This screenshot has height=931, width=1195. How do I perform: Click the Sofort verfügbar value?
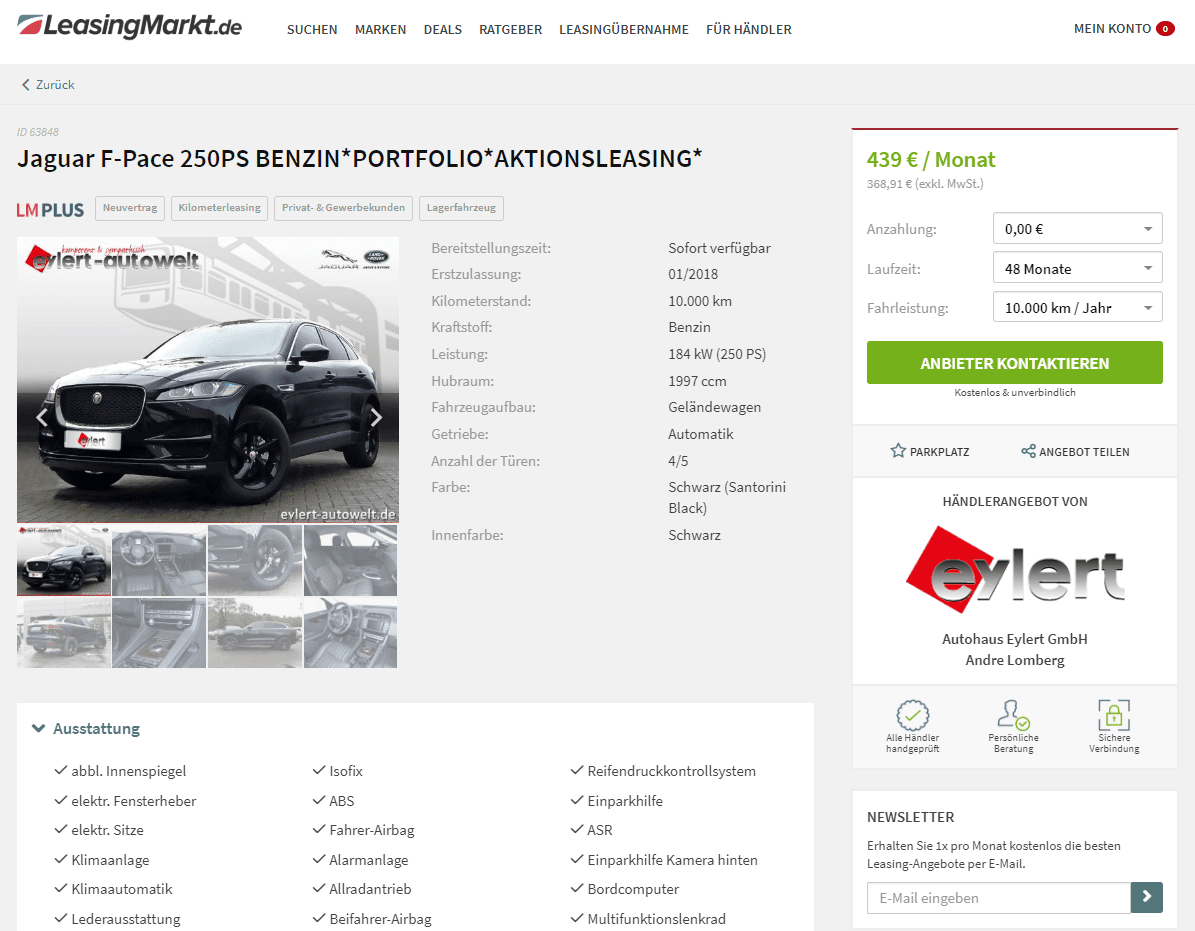(x=719, y=248)
